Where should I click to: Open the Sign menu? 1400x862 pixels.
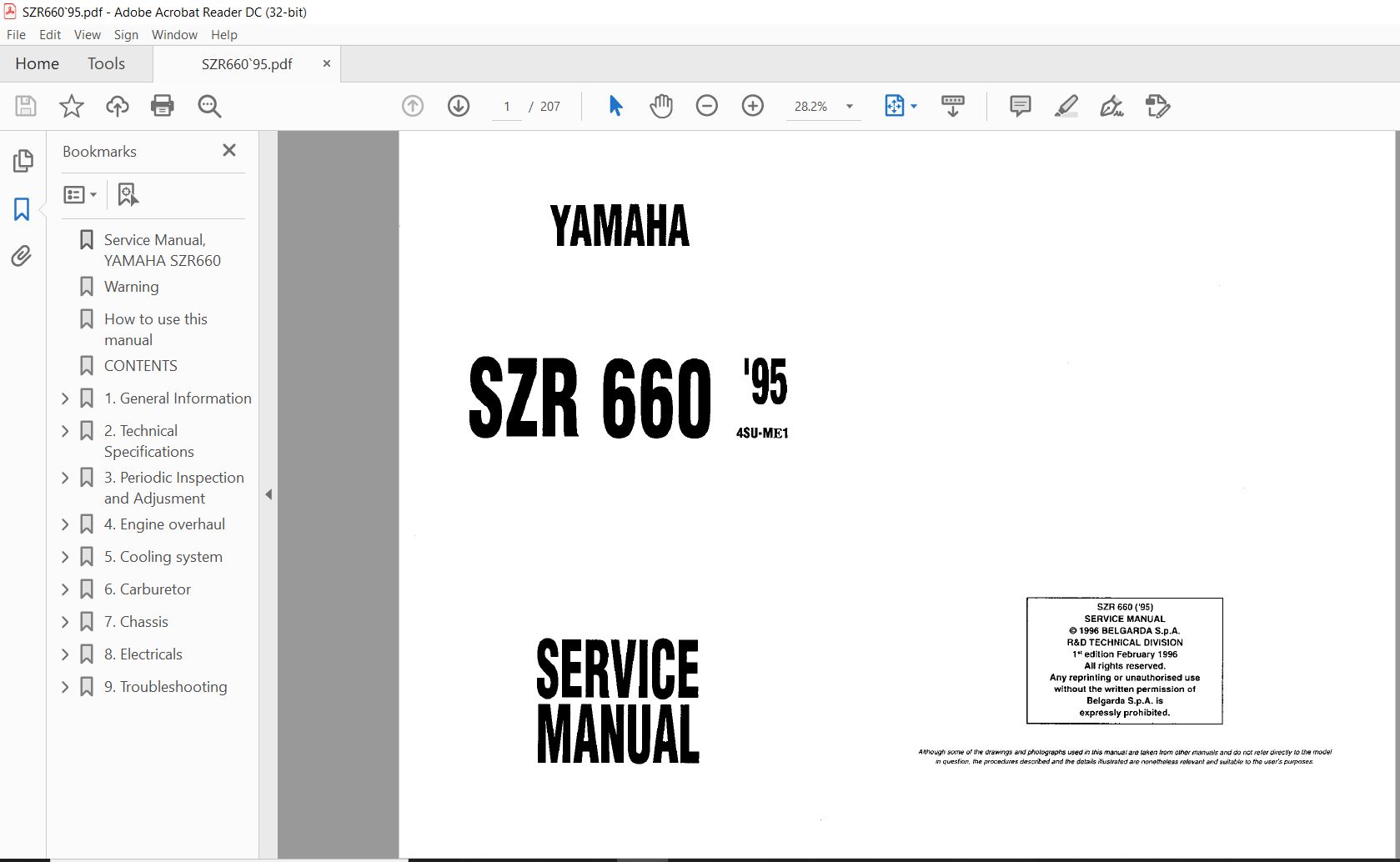tap(126, 34)
